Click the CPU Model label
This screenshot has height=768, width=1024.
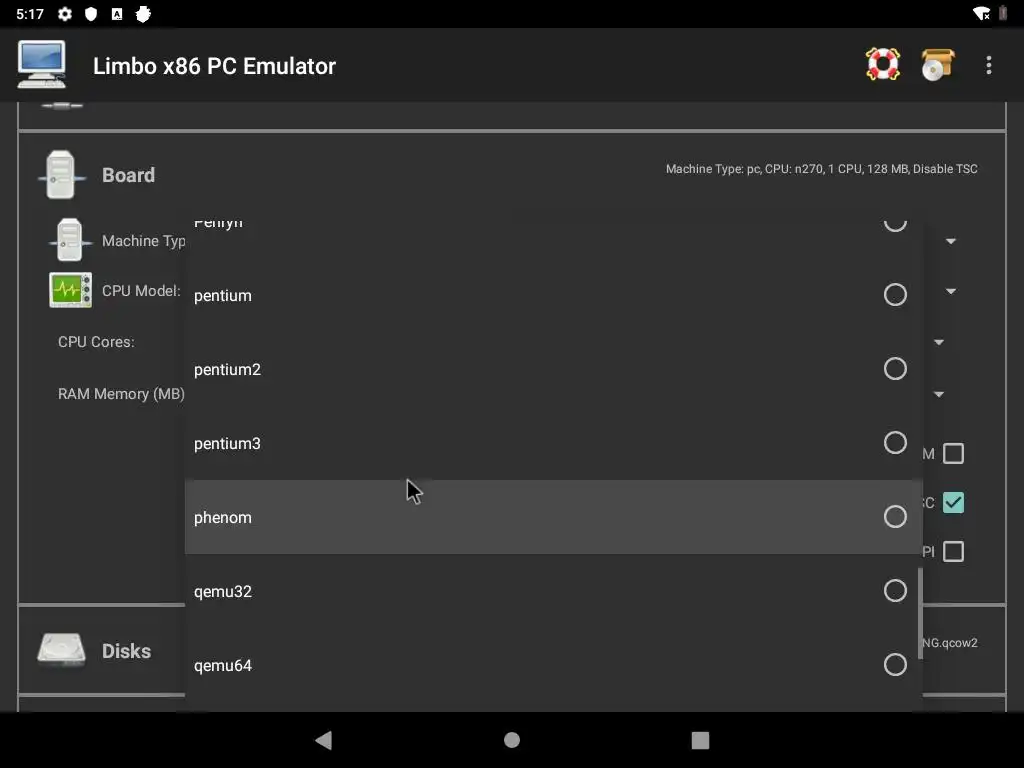[x=141, y=291]
